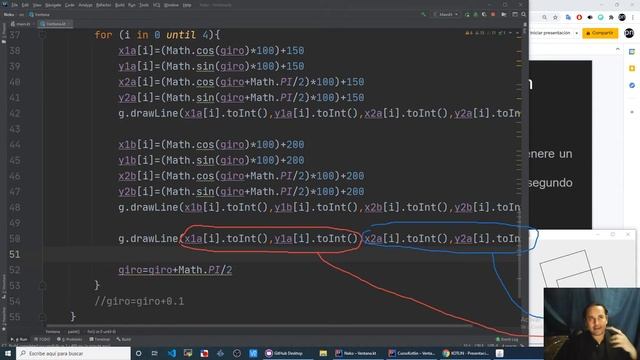The image size is (640, 360).
Task: Click the fold marker on line 37
Action: pos(42,35)
